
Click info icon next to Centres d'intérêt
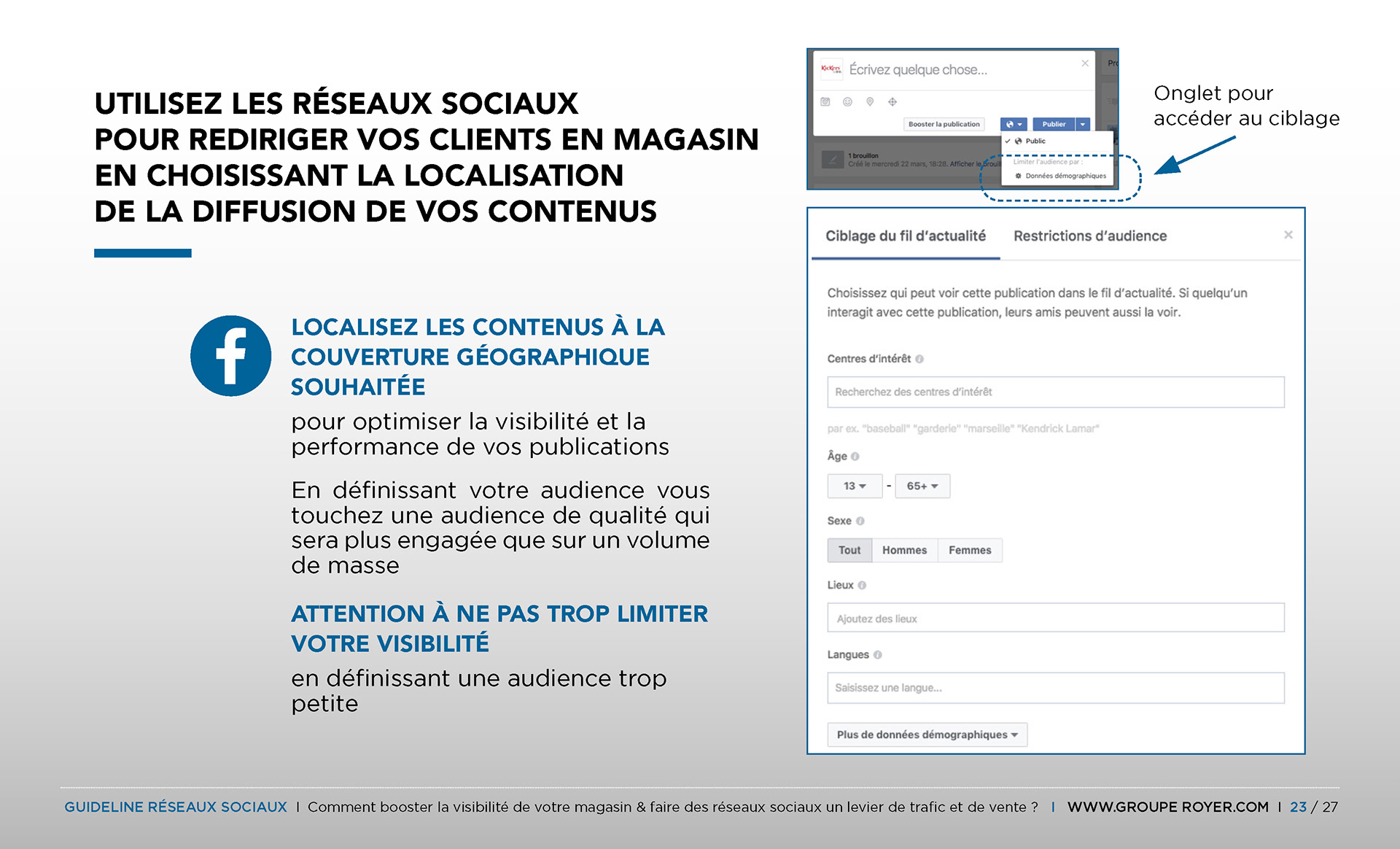click(x=919, y=359)
